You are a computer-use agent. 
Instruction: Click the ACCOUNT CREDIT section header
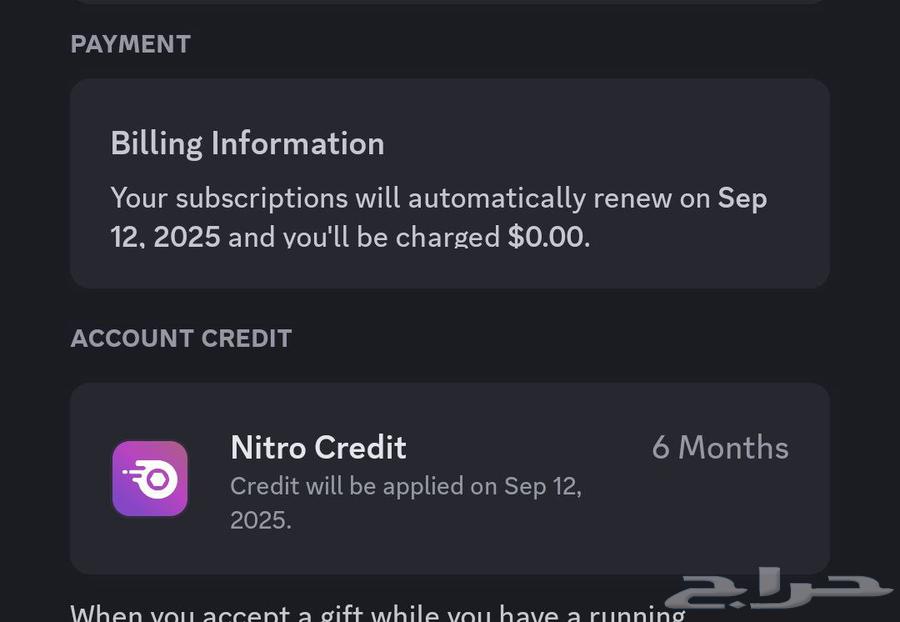pyautogui.click(x=181, y=338)
